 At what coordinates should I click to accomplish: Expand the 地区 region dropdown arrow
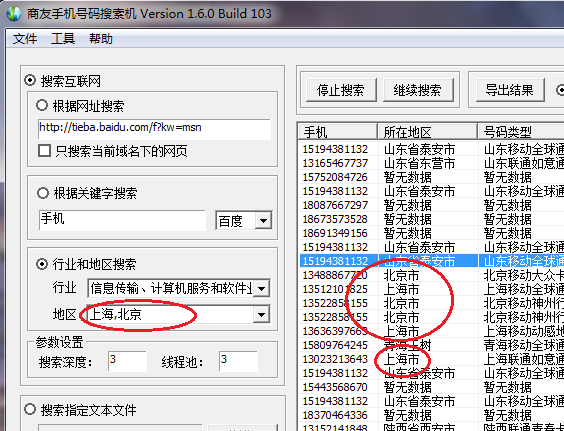[261, 315]
